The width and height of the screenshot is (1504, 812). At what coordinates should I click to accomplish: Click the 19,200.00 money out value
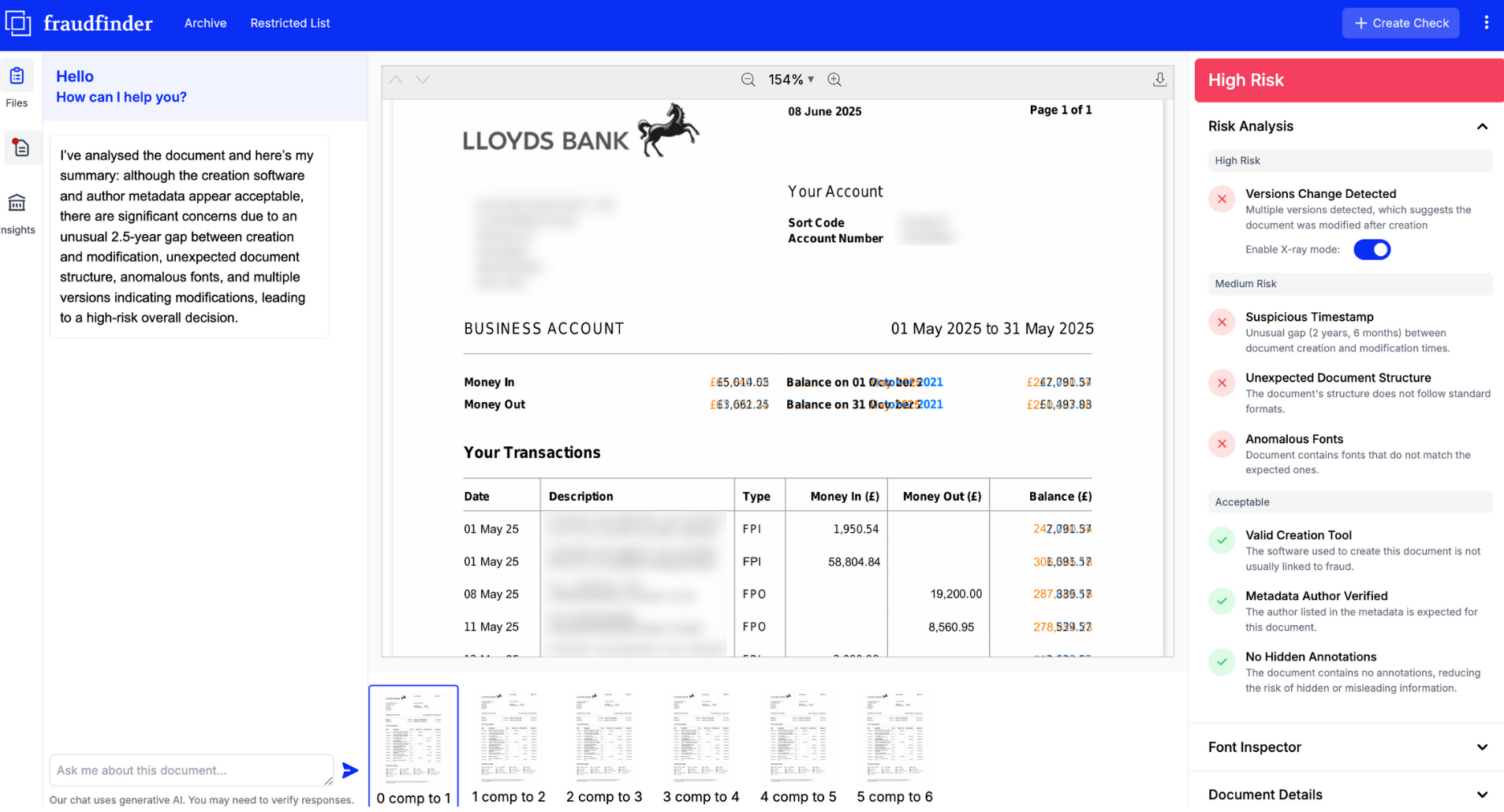(956, 594)
